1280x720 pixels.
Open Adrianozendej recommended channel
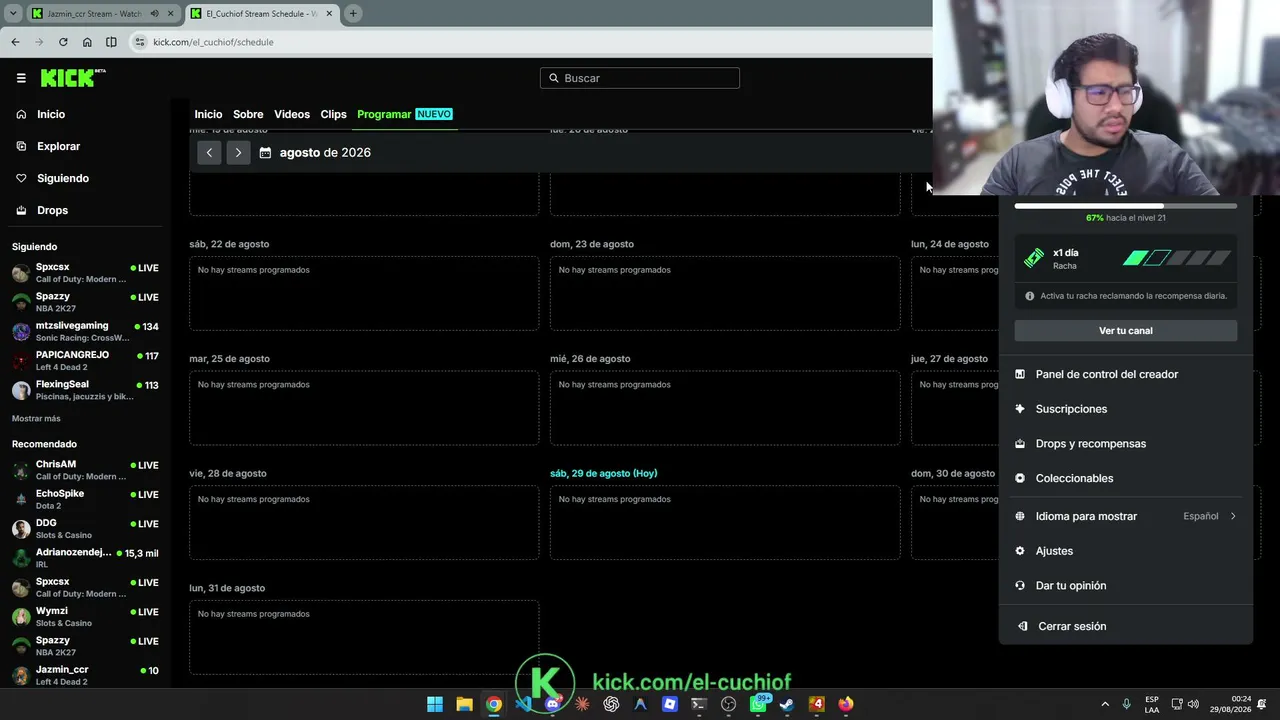click(x=86, y=558)
